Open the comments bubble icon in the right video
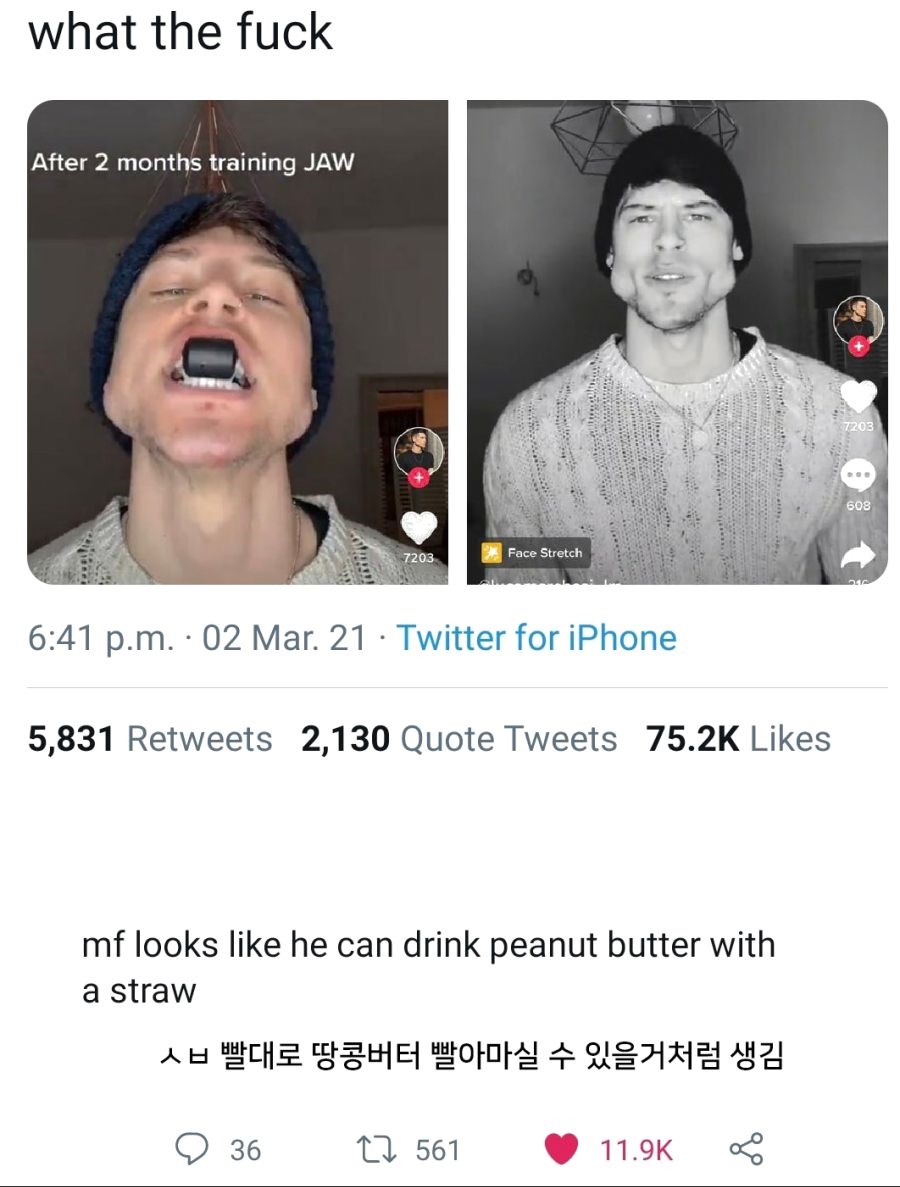900x1187 pixels. point(858,472)
